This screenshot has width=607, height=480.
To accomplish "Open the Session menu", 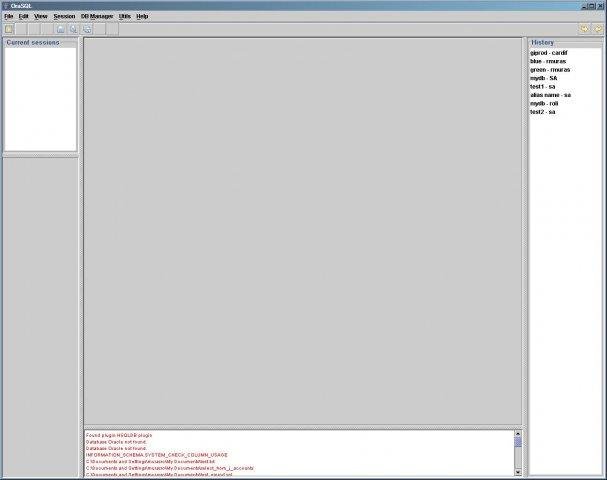I will [64, 16].
